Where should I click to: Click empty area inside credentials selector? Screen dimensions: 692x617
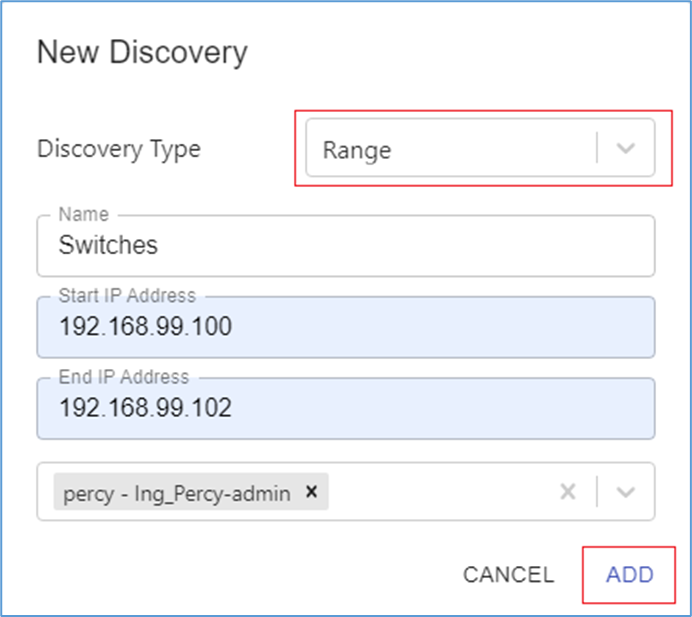pos(440,492)
